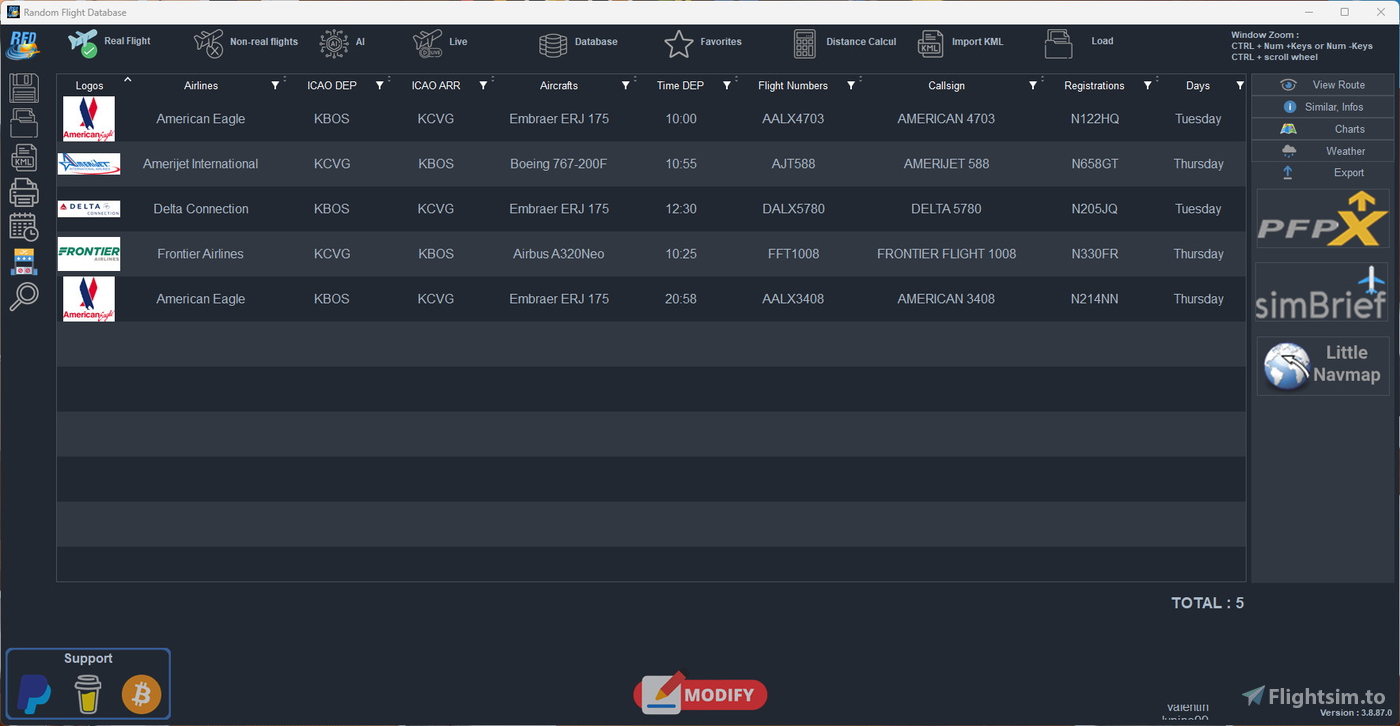Image resolution: width=1400 pixels, height=726 pixels.
Task: Open the schedule calendar-clock icon
Action: 22,226
